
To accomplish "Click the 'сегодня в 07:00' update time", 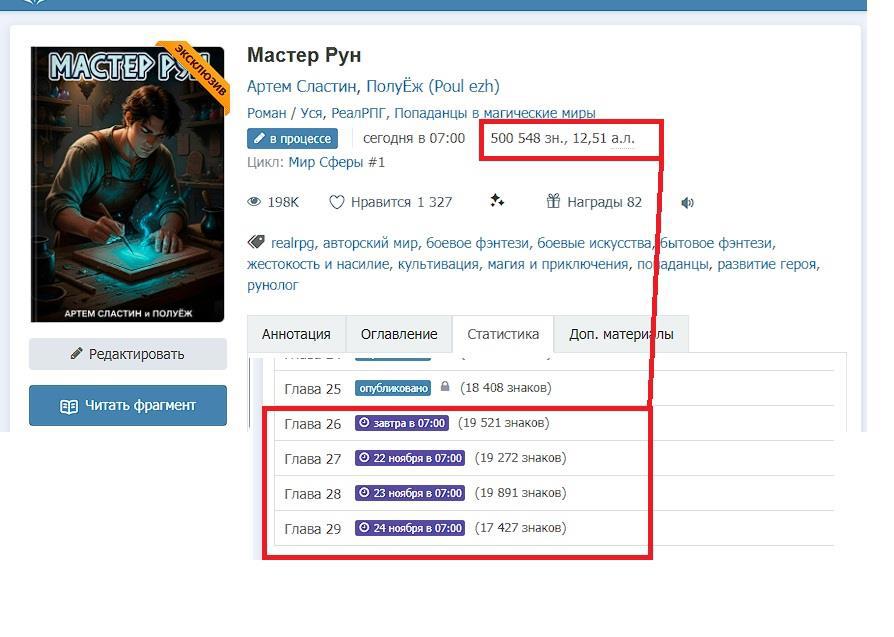I will pos(414,139).
